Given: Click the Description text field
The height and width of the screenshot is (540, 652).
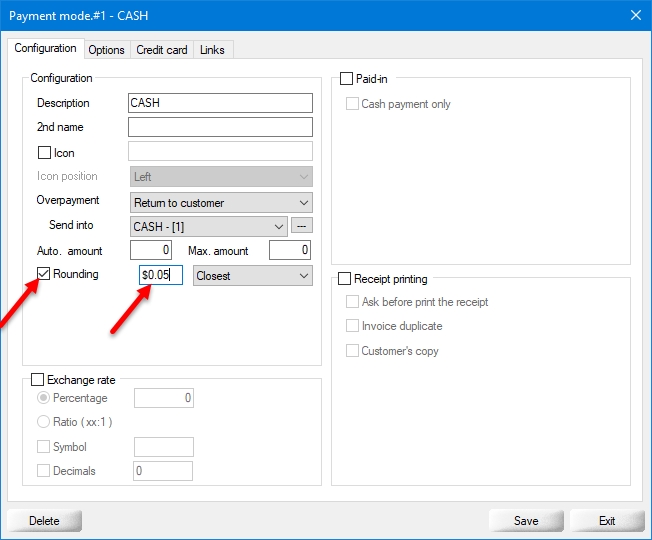Looking at the screenshot, I should pyautogui.click(x=220, y=103).
